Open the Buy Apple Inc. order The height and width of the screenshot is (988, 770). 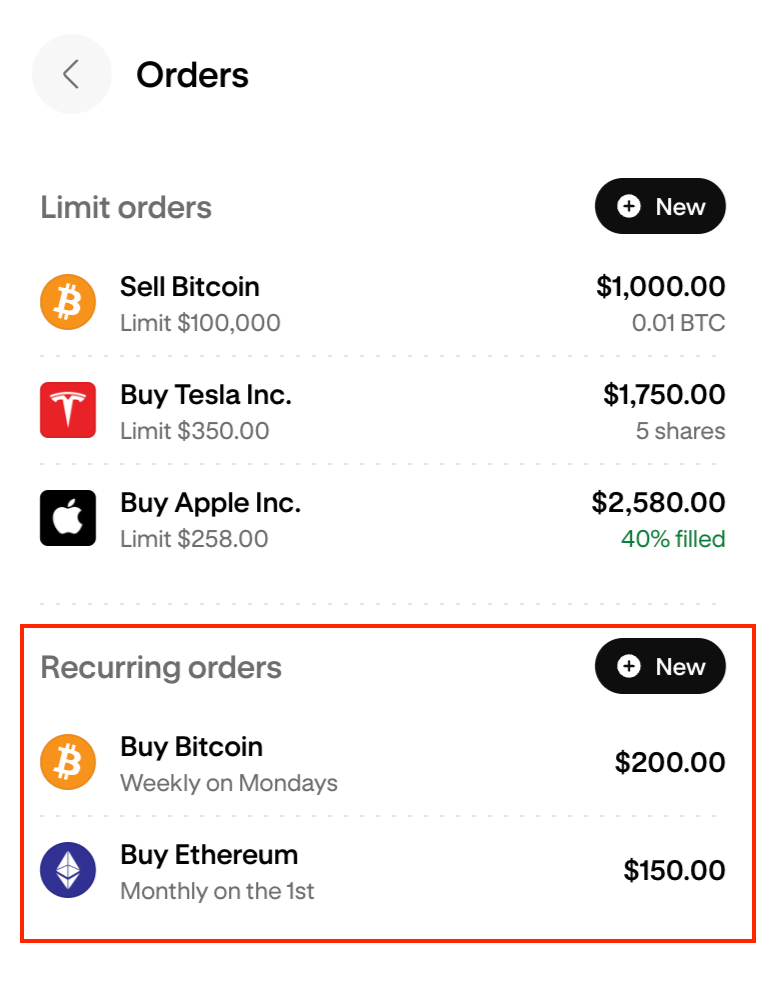coord(383,519)
